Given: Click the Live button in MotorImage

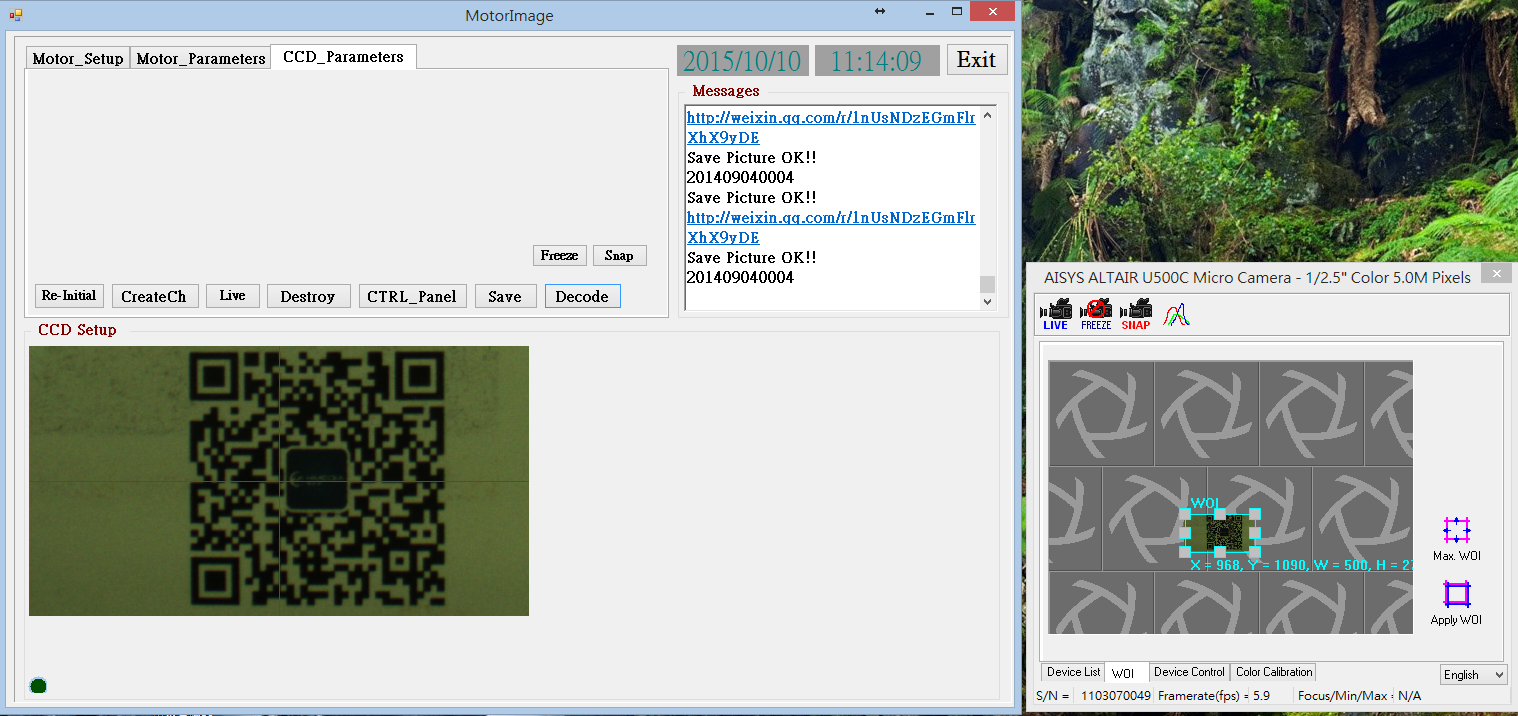Looking at the screenshot, I should point(232,296).
